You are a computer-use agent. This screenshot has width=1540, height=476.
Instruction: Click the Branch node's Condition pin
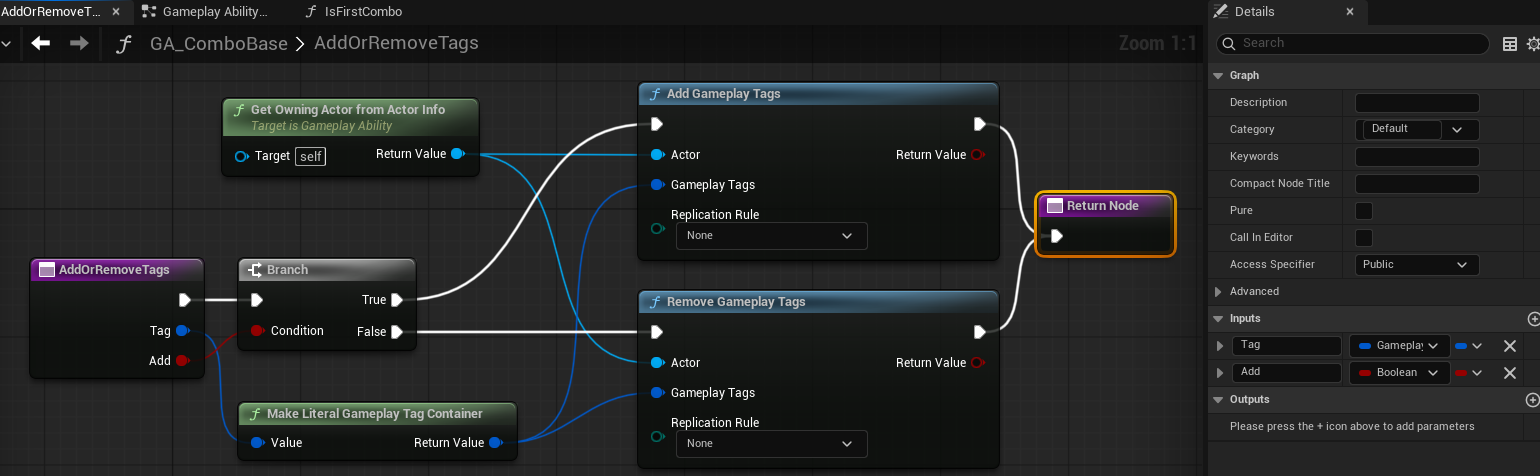click(x=257, y=331)
